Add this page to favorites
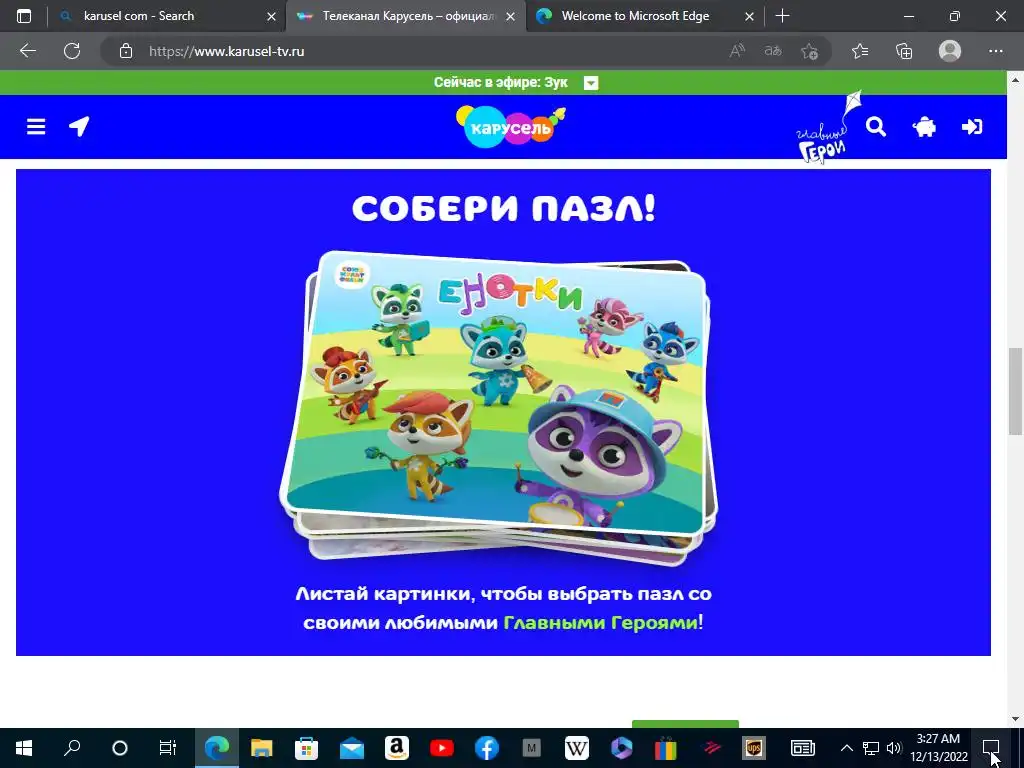The image size is (1024, 768). click(x=810, y=51)
